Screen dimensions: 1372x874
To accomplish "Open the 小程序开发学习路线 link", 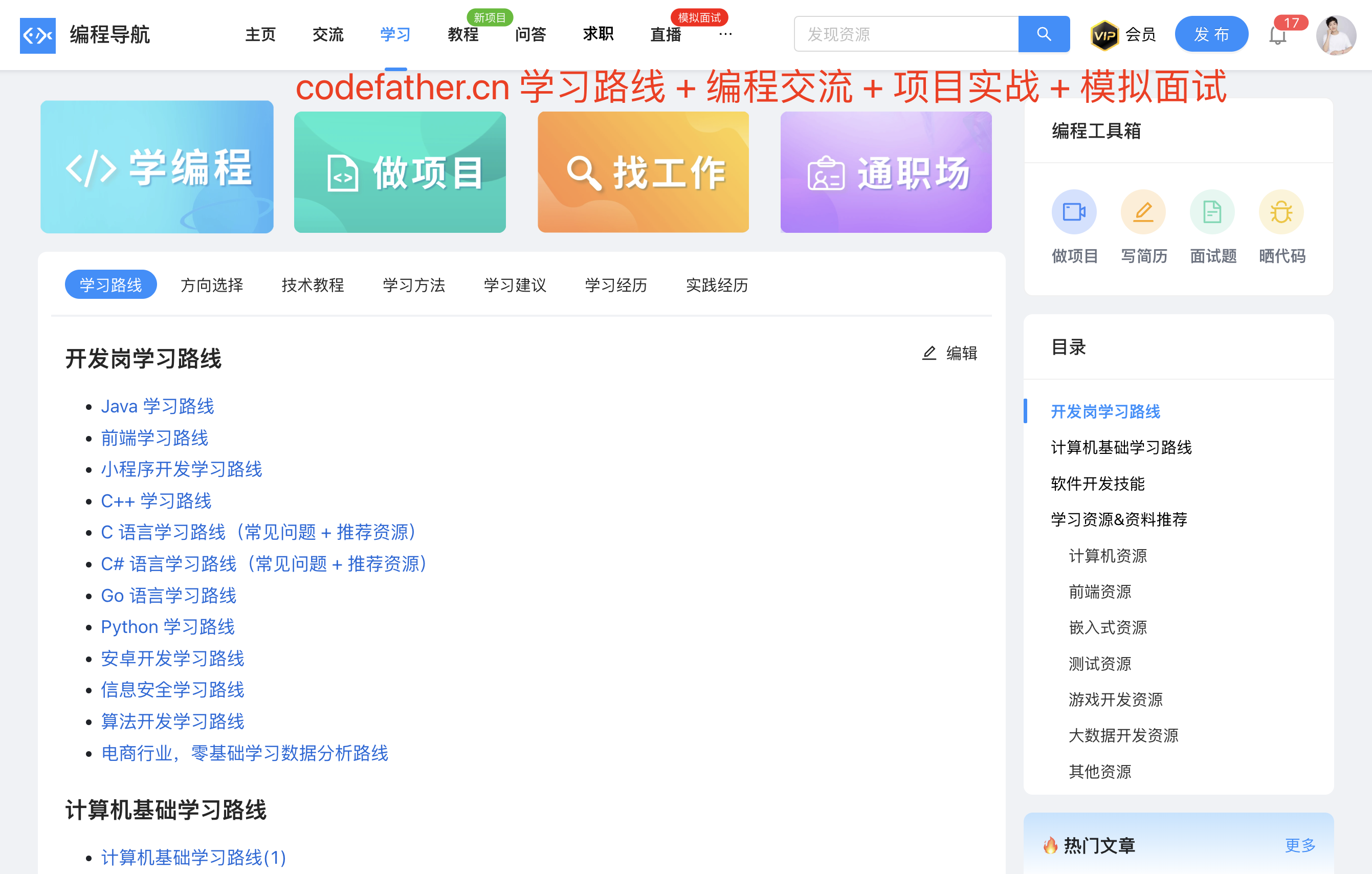I will (x=181, y=469).
